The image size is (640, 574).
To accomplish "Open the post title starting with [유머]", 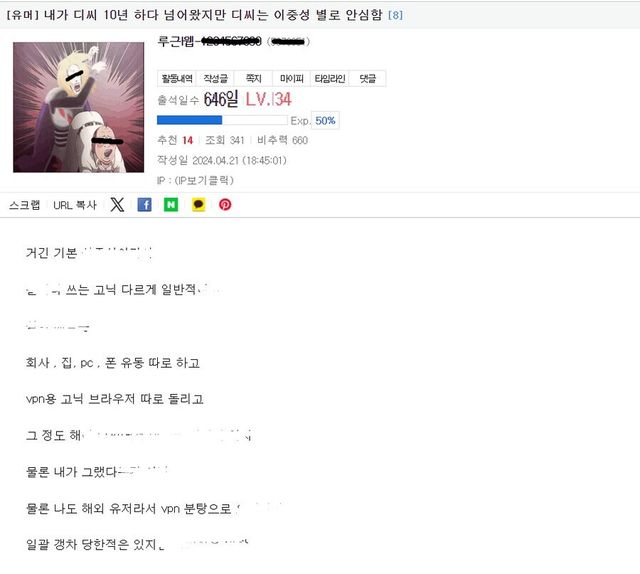I will click(194, 15).
